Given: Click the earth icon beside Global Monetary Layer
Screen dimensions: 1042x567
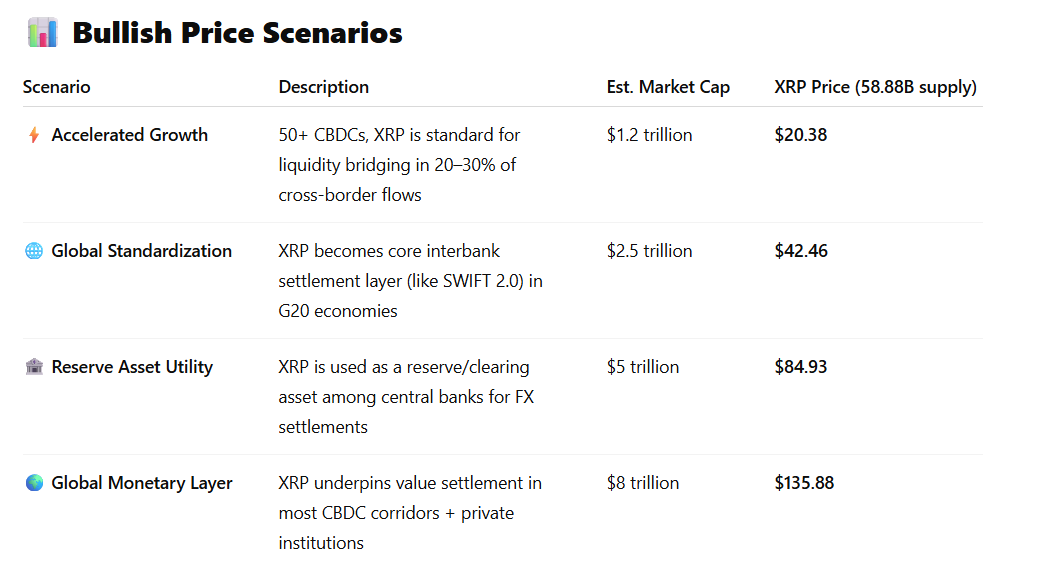Looking at the screenshot, I should point(34,483).
